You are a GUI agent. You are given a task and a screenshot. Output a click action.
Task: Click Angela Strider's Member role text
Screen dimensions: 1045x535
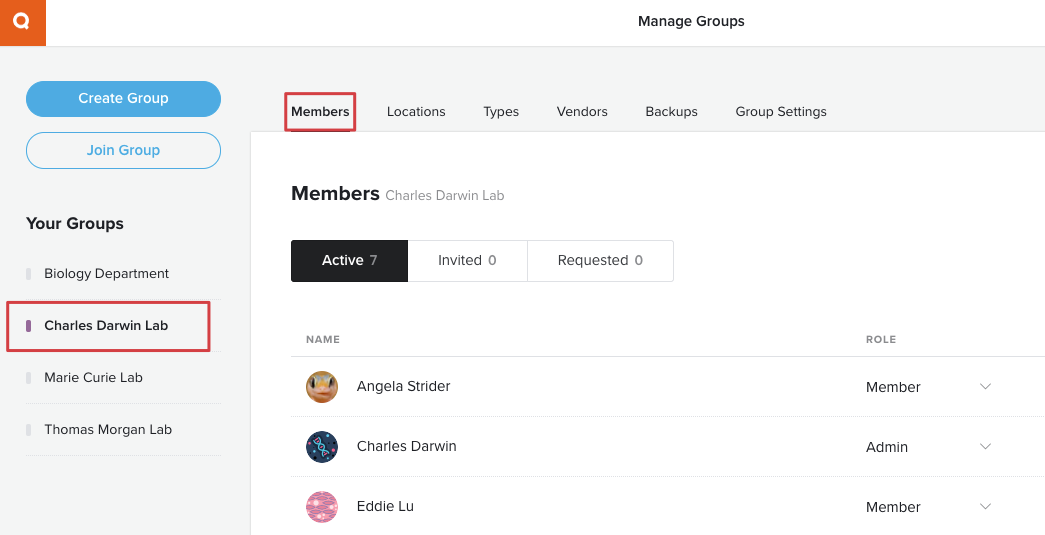pos(893,388)
